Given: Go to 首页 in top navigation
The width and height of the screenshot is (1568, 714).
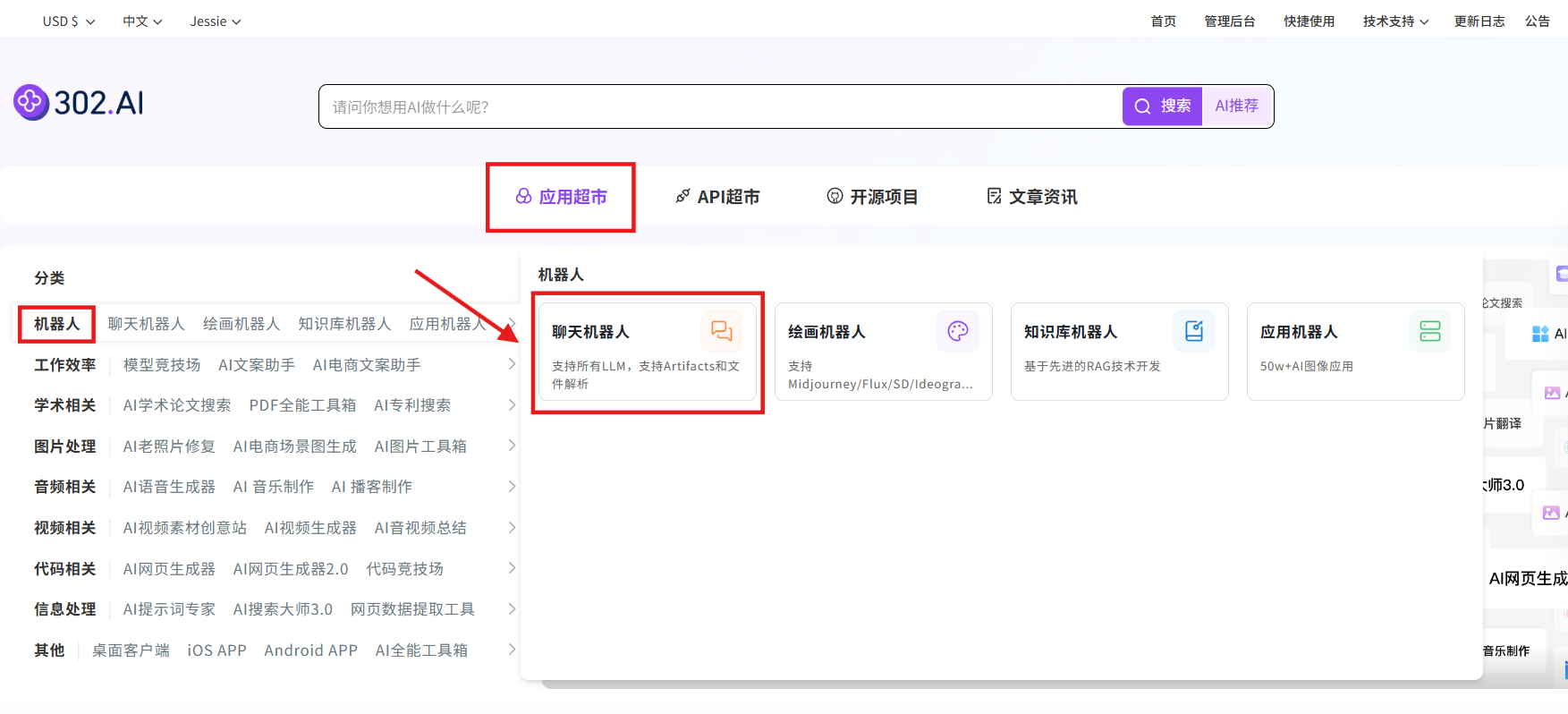Looking at the screenshot, I should tap(1164, 21).
